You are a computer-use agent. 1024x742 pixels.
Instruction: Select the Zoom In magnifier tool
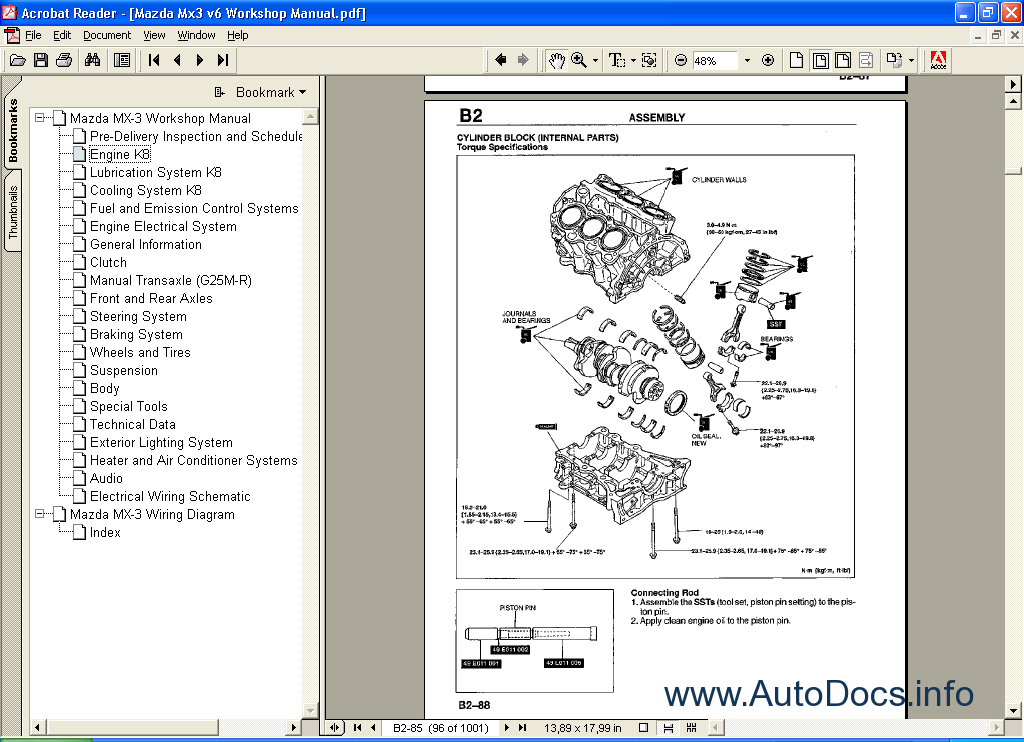tap(579, 61)
